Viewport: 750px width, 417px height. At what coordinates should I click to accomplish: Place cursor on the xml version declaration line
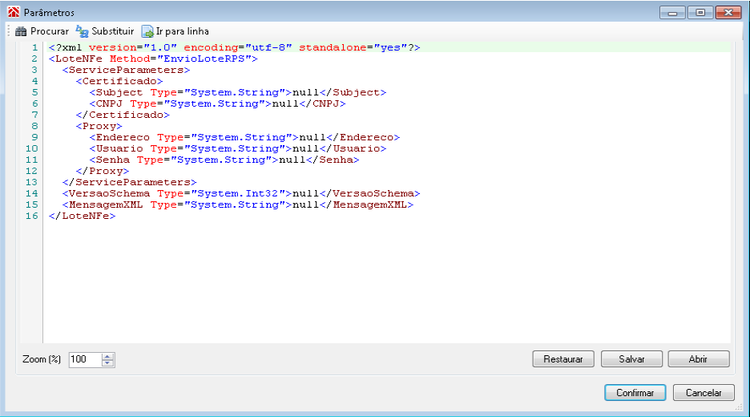[234, 48]
